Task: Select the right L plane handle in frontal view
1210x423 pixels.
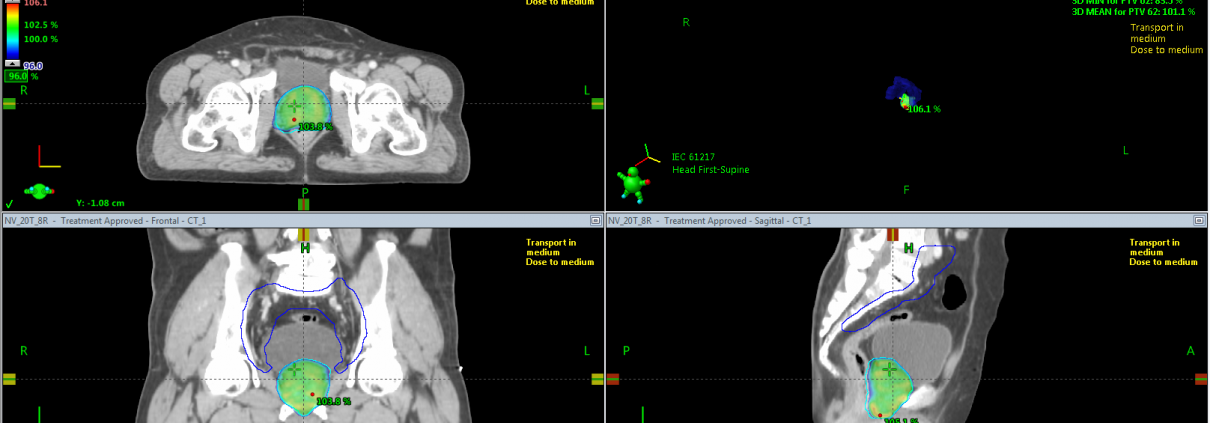Action: pos(597,379)
